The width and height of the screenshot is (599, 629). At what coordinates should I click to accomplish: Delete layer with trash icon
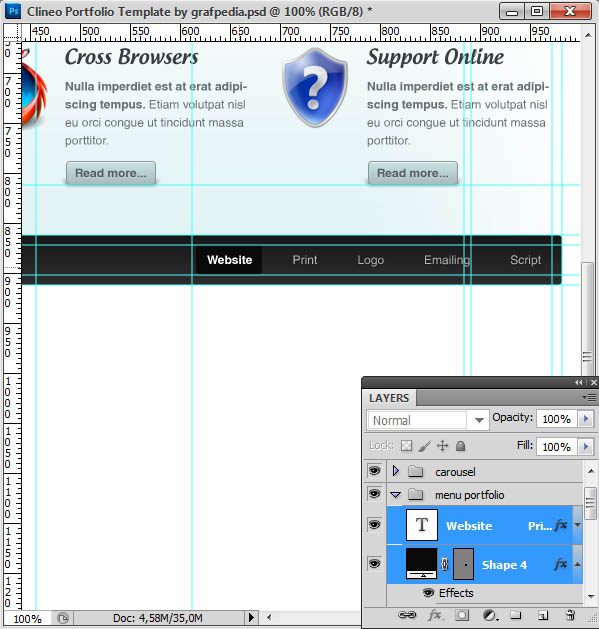pyautogui.click(x=570, y=615)
